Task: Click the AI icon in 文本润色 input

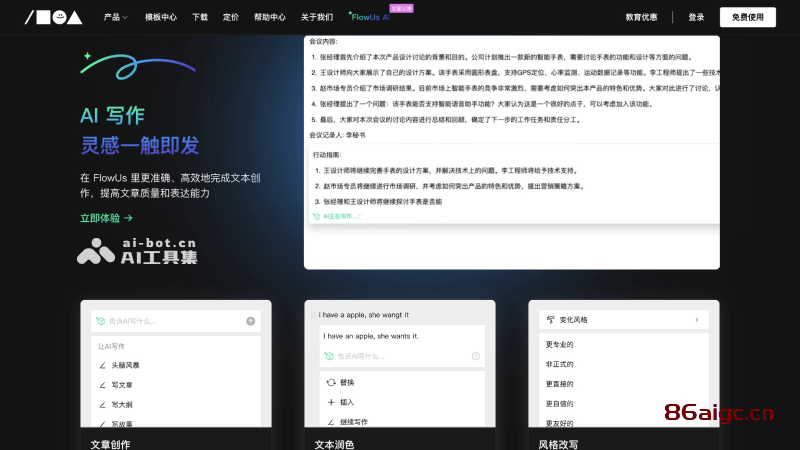Action: point(329,356)
